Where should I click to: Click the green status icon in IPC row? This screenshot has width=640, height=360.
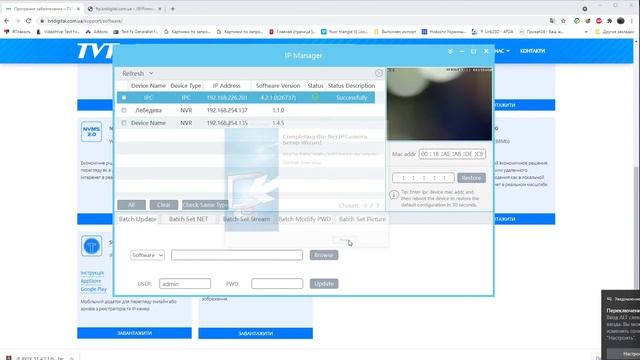[315, 98]
